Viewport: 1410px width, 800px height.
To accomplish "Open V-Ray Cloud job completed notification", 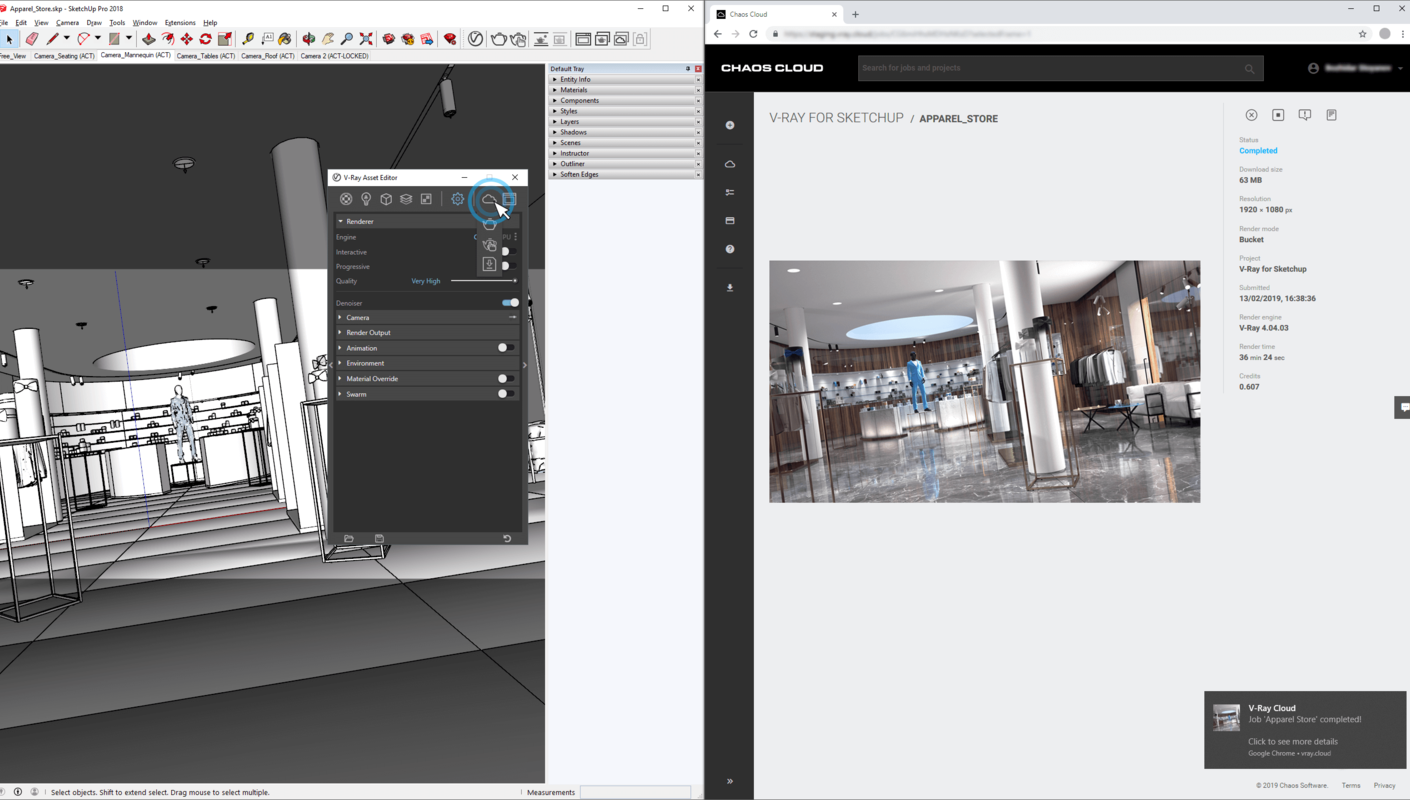I will point(1305,730).
